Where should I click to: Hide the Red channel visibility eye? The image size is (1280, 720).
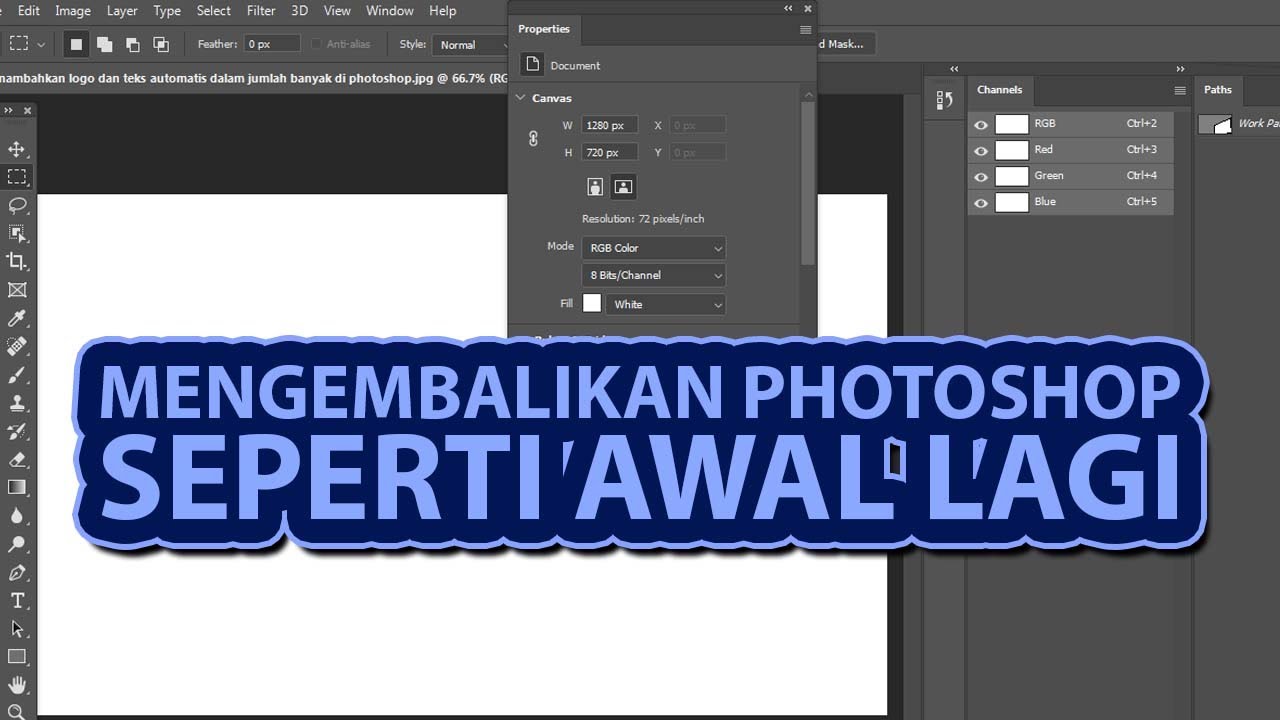coord(981,150)
